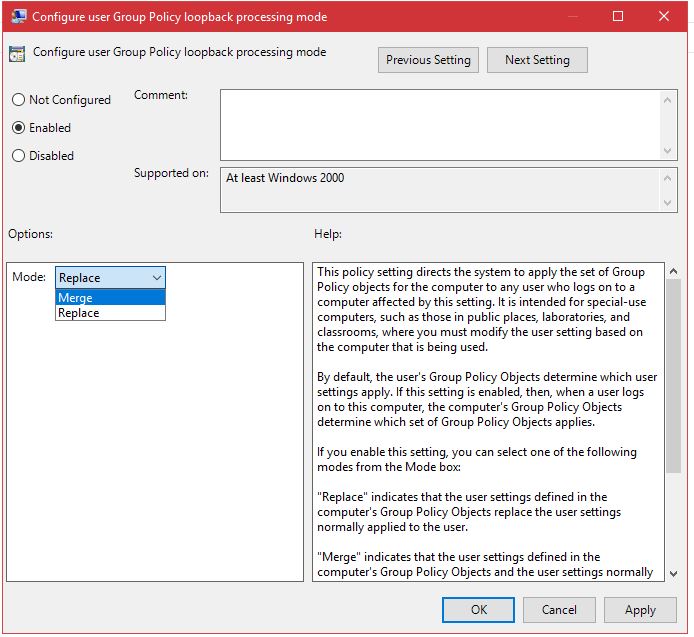Set the policy to Disabled

point(19,156)
